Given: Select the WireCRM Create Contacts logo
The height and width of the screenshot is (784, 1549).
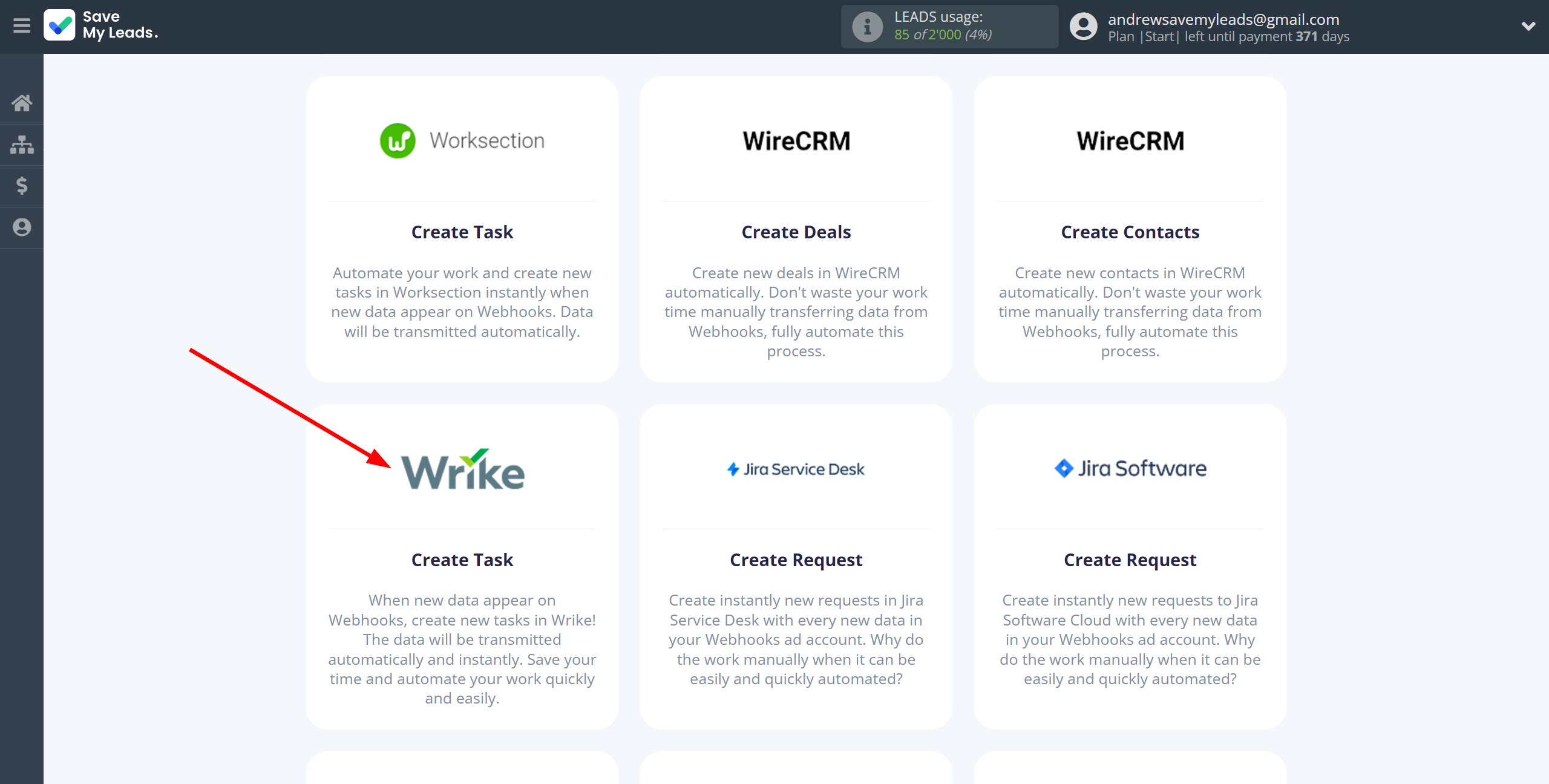Looking at the screenshot, I should coord(1130,141).
